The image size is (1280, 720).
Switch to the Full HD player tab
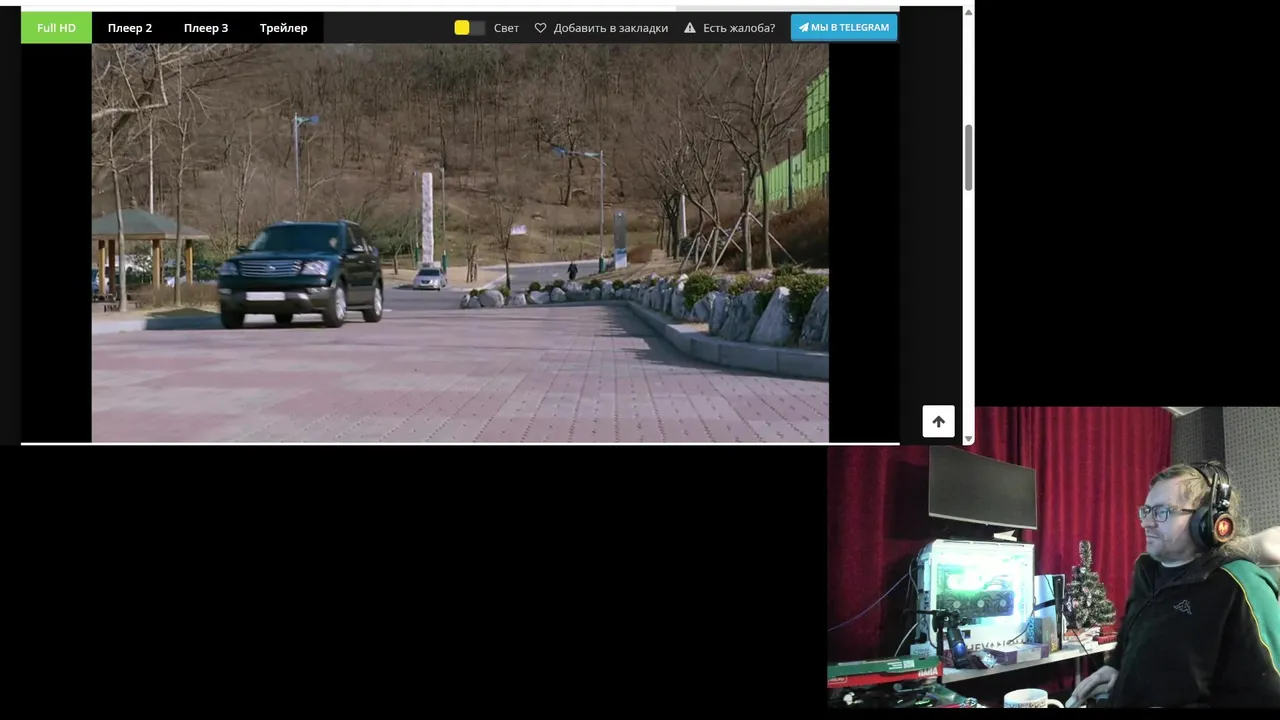(56, 28)
